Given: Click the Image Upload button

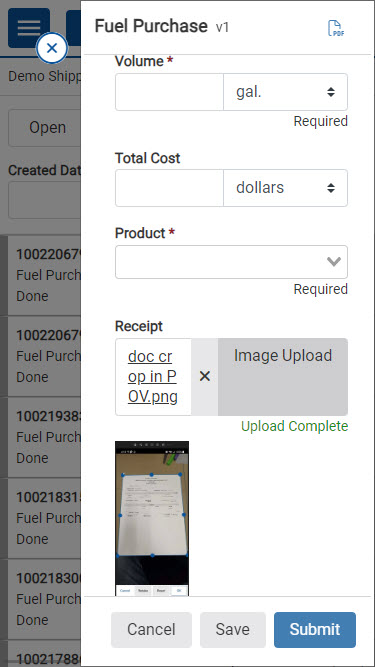Looking at the screenshot, I should click(283, 376).
